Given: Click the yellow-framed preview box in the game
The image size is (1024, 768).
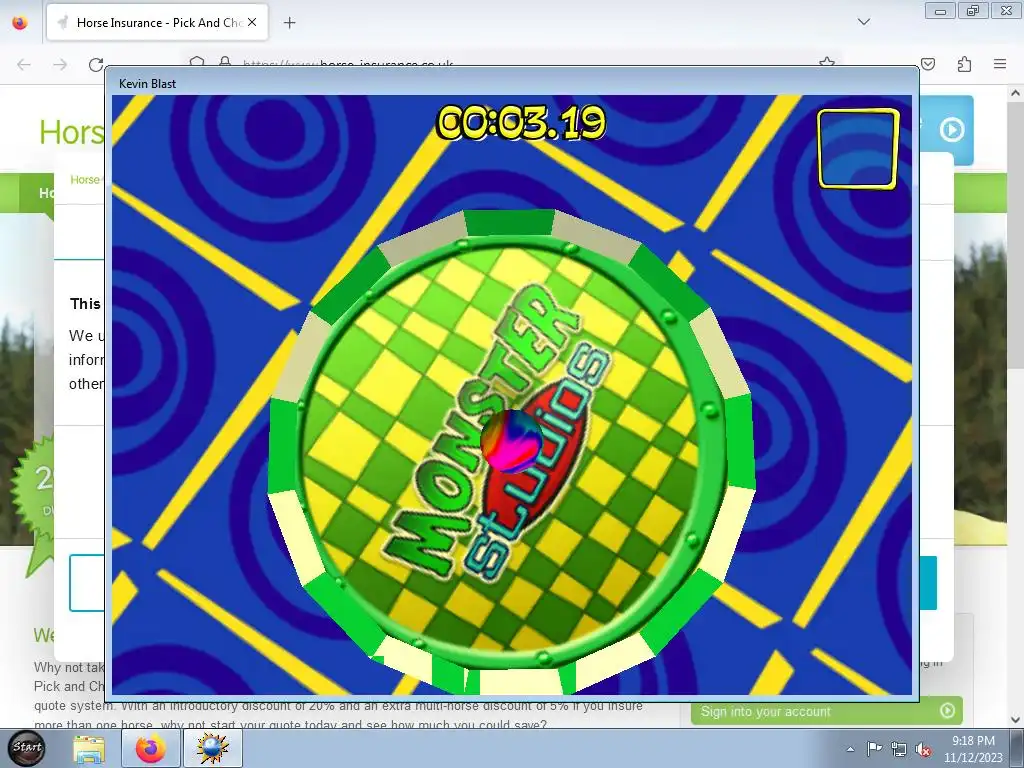Looking at the screenshot, I should [858, 149].
